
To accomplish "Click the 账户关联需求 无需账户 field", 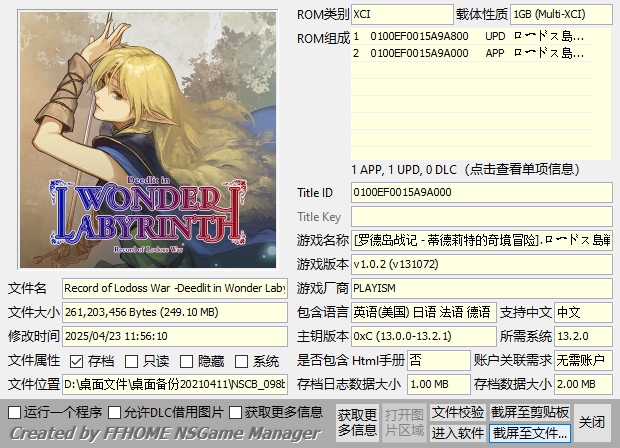I will point(583,360).
